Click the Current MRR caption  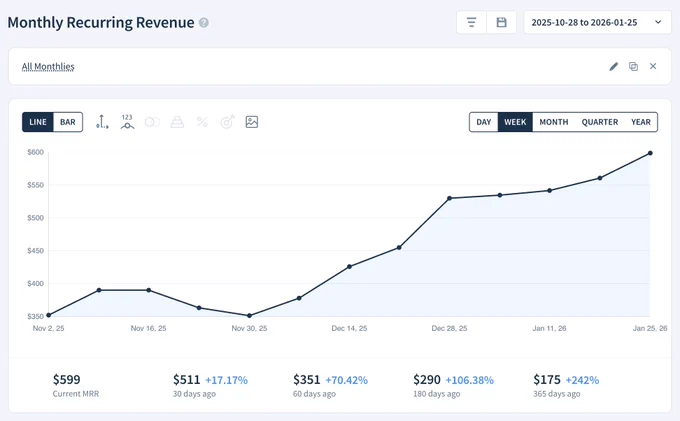(x=76, y=394)
